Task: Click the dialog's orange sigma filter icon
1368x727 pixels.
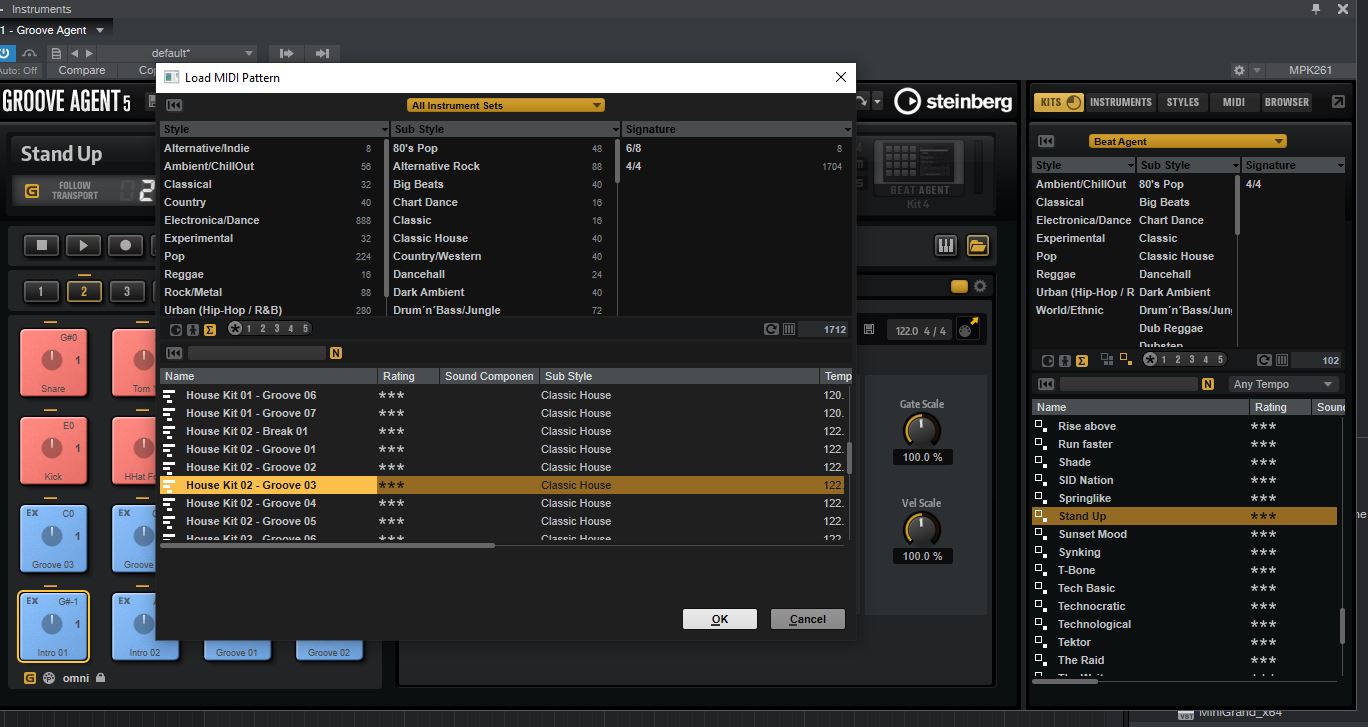Action: 210,329
